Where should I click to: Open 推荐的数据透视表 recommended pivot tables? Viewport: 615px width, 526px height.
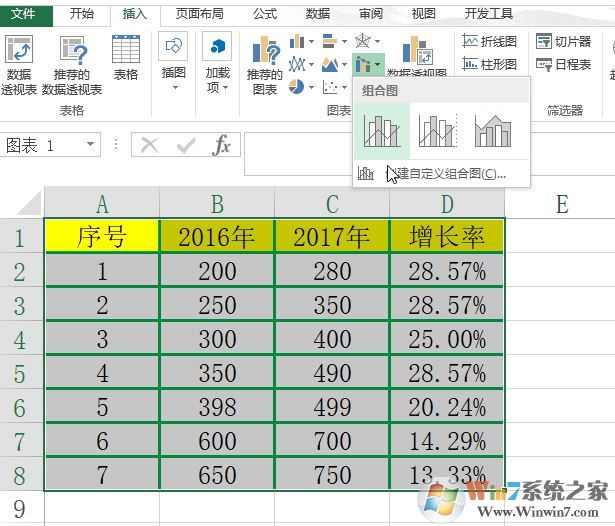[72, 65]
